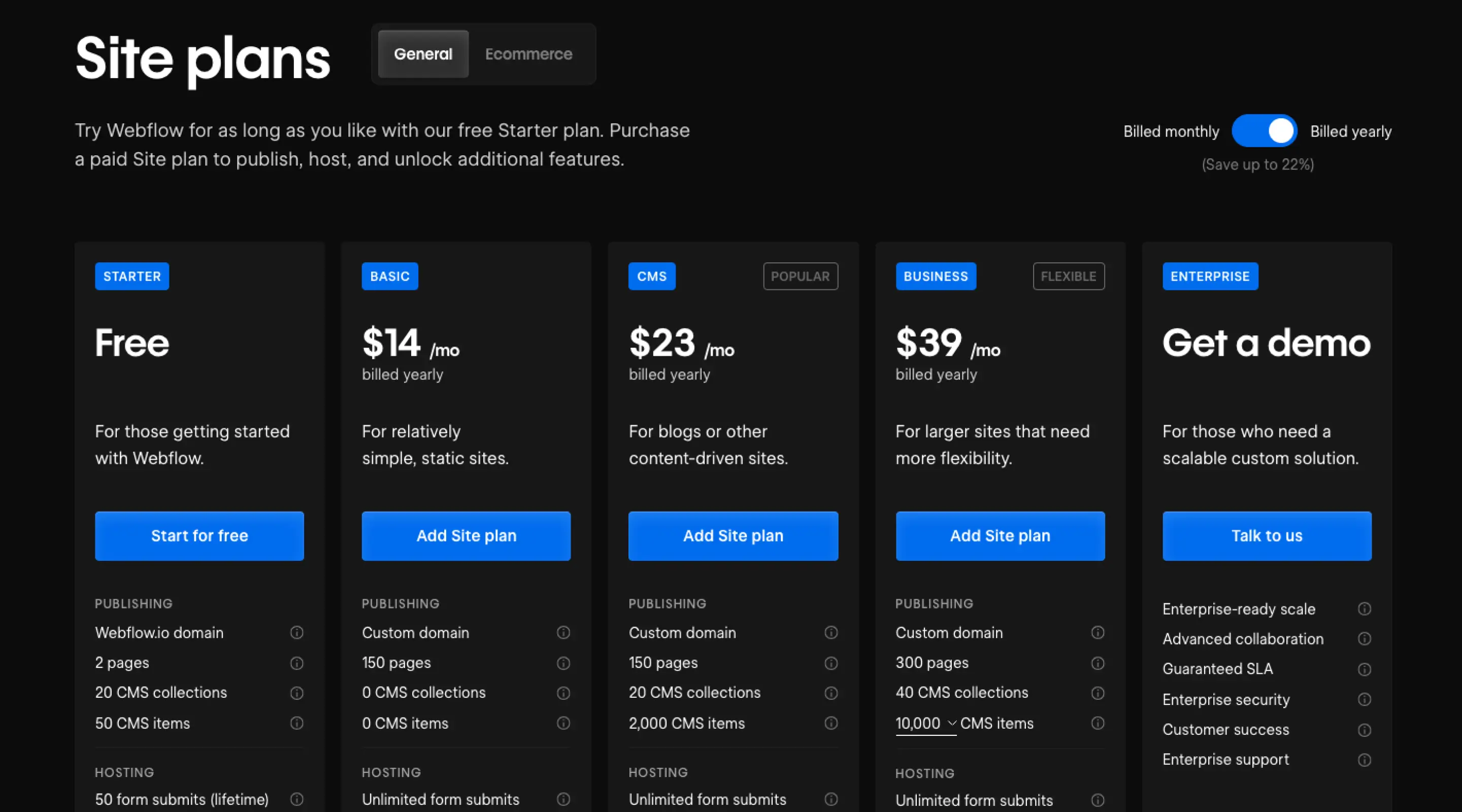Info icon for Basic Custom domain
Viewport: 1462px width, 812px height.
tap(563, 633)
